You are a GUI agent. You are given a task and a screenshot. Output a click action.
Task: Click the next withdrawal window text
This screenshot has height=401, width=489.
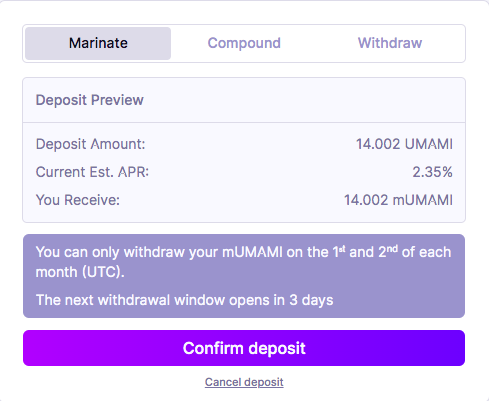[184, 300]
